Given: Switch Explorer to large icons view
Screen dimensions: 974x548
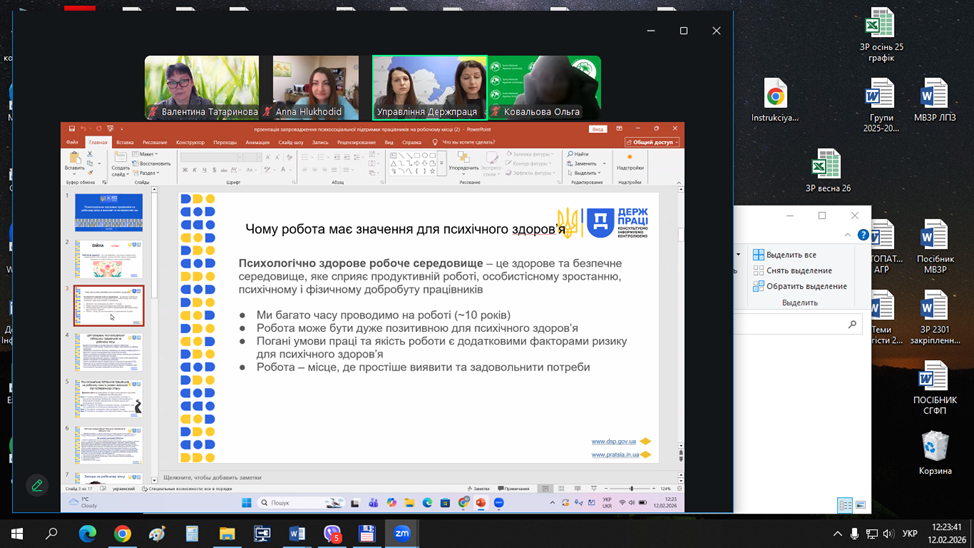Looking at the screenshot, I should [x=860, y=505].
